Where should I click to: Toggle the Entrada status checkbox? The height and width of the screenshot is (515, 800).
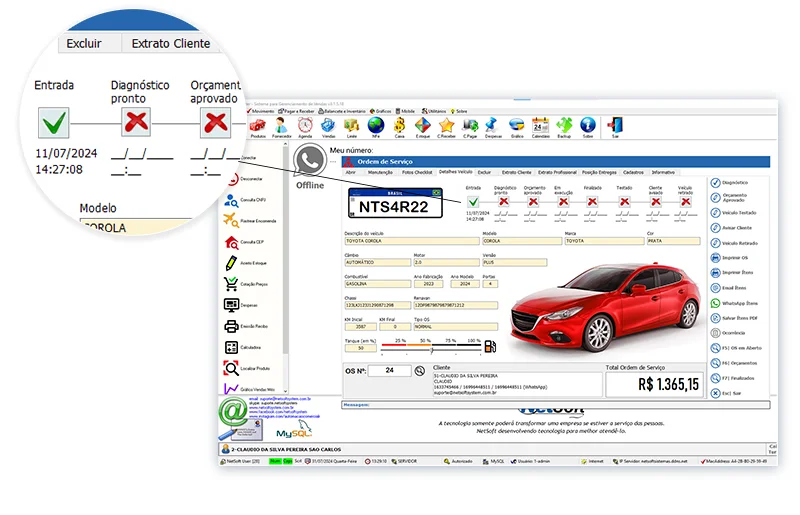point(473,202)
